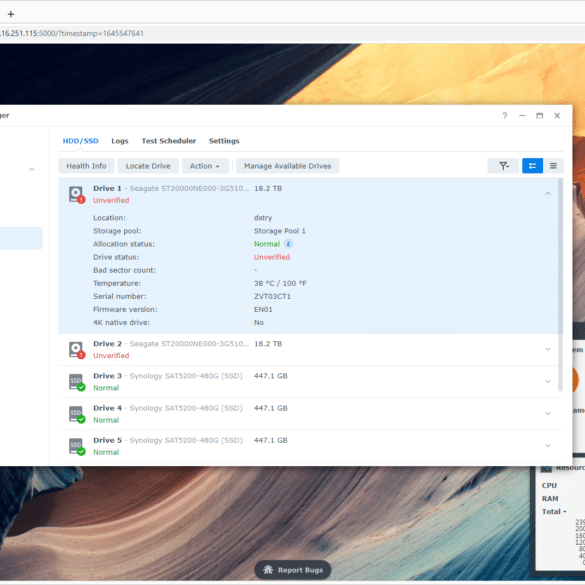Open Storage Manager help question mark

click(x=504, y=116)
